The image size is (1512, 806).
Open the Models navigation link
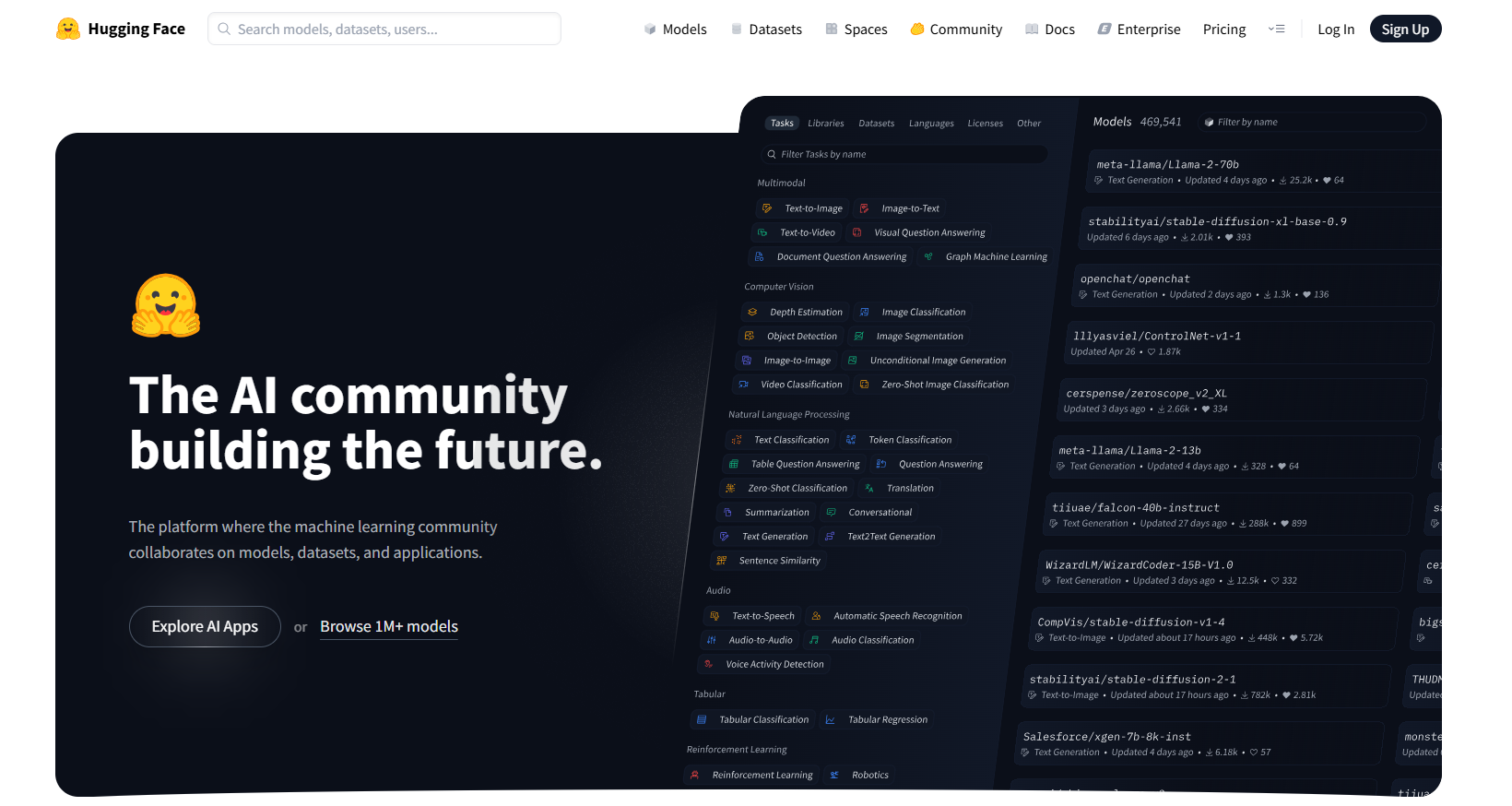click(675, 29)
